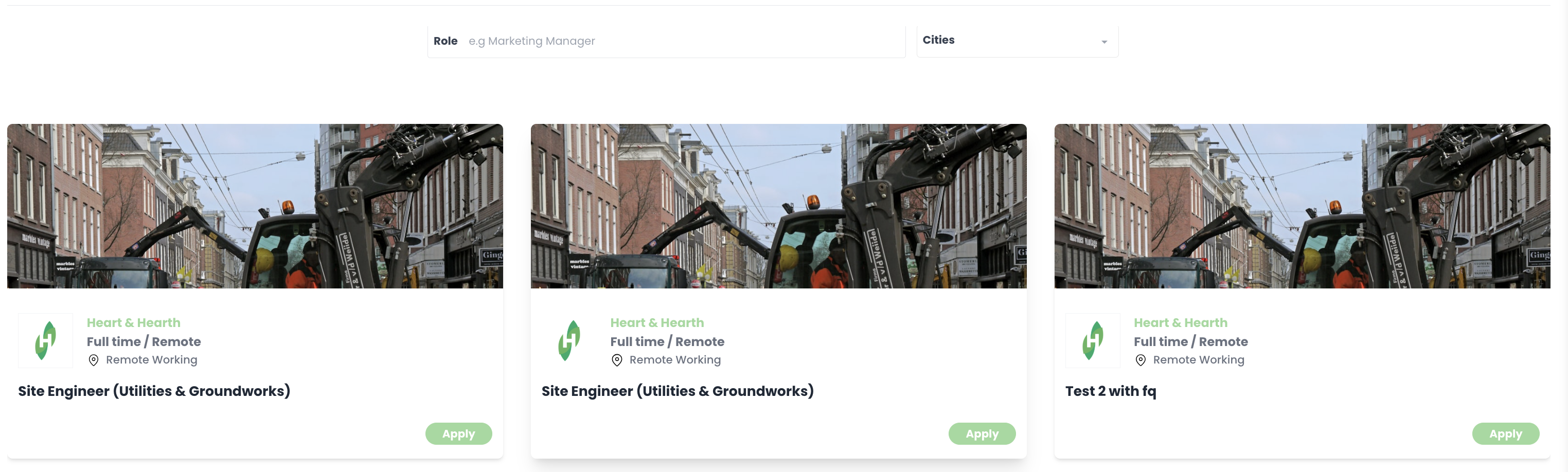
Task: Click Remote Working text on Test 2 card
Action: [1199, 360]
